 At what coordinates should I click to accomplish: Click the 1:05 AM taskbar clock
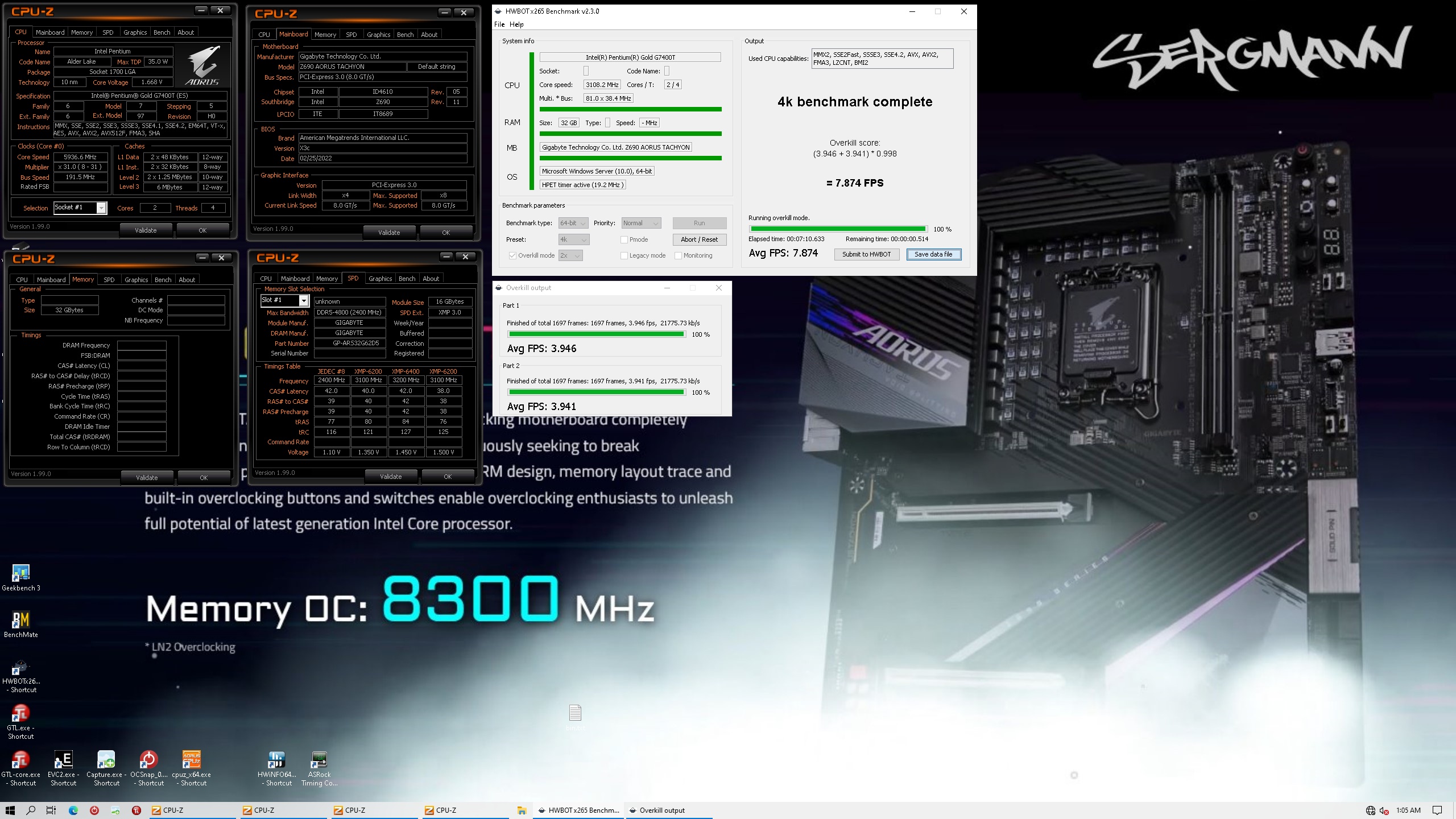(x=1408, y=810)
